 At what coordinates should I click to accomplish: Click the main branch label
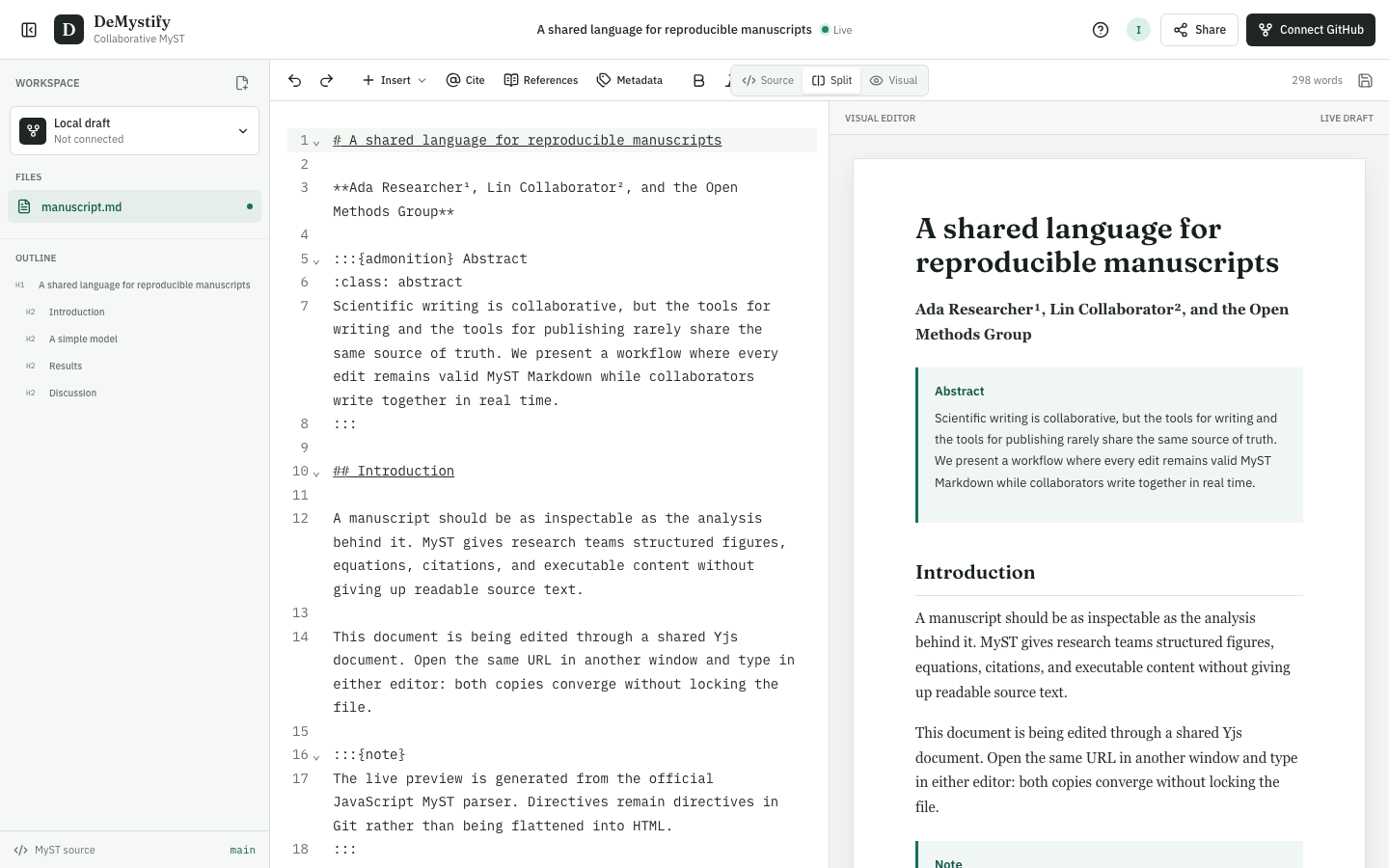pos(242,850)
